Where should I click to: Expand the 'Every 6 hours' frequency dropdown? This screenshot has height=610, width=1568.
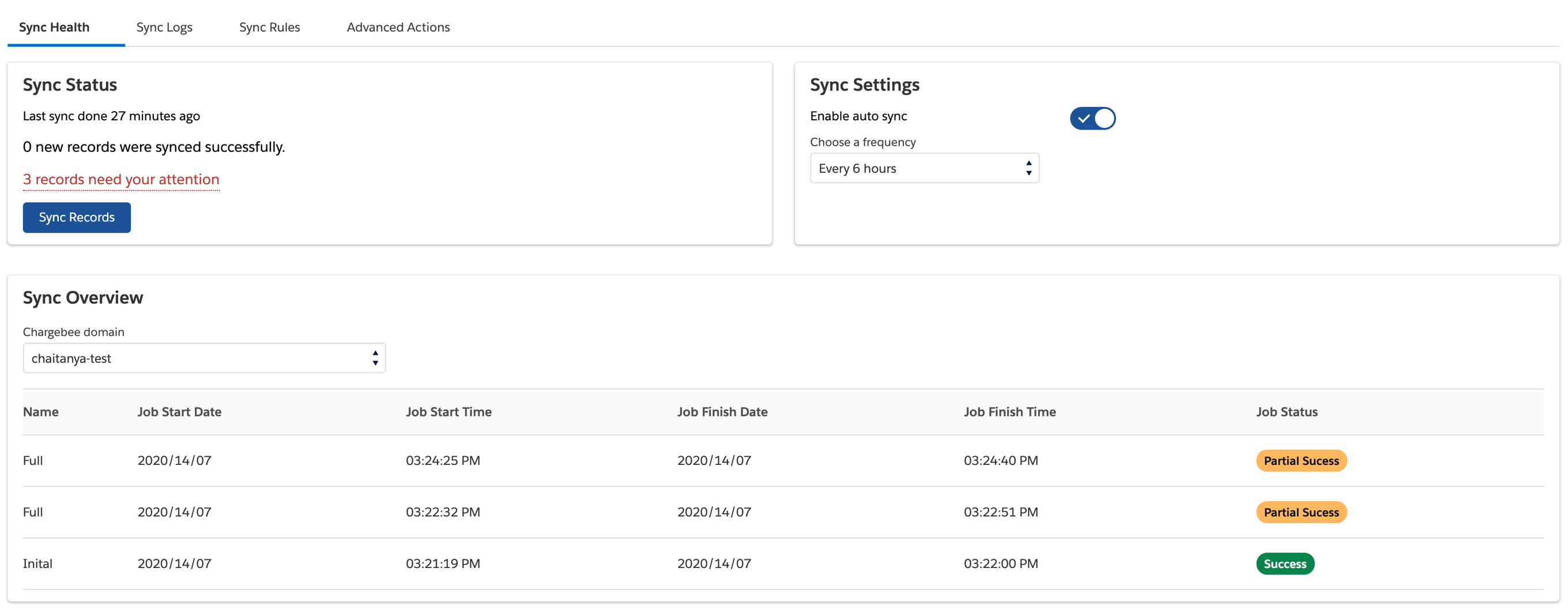click(924, 168)
